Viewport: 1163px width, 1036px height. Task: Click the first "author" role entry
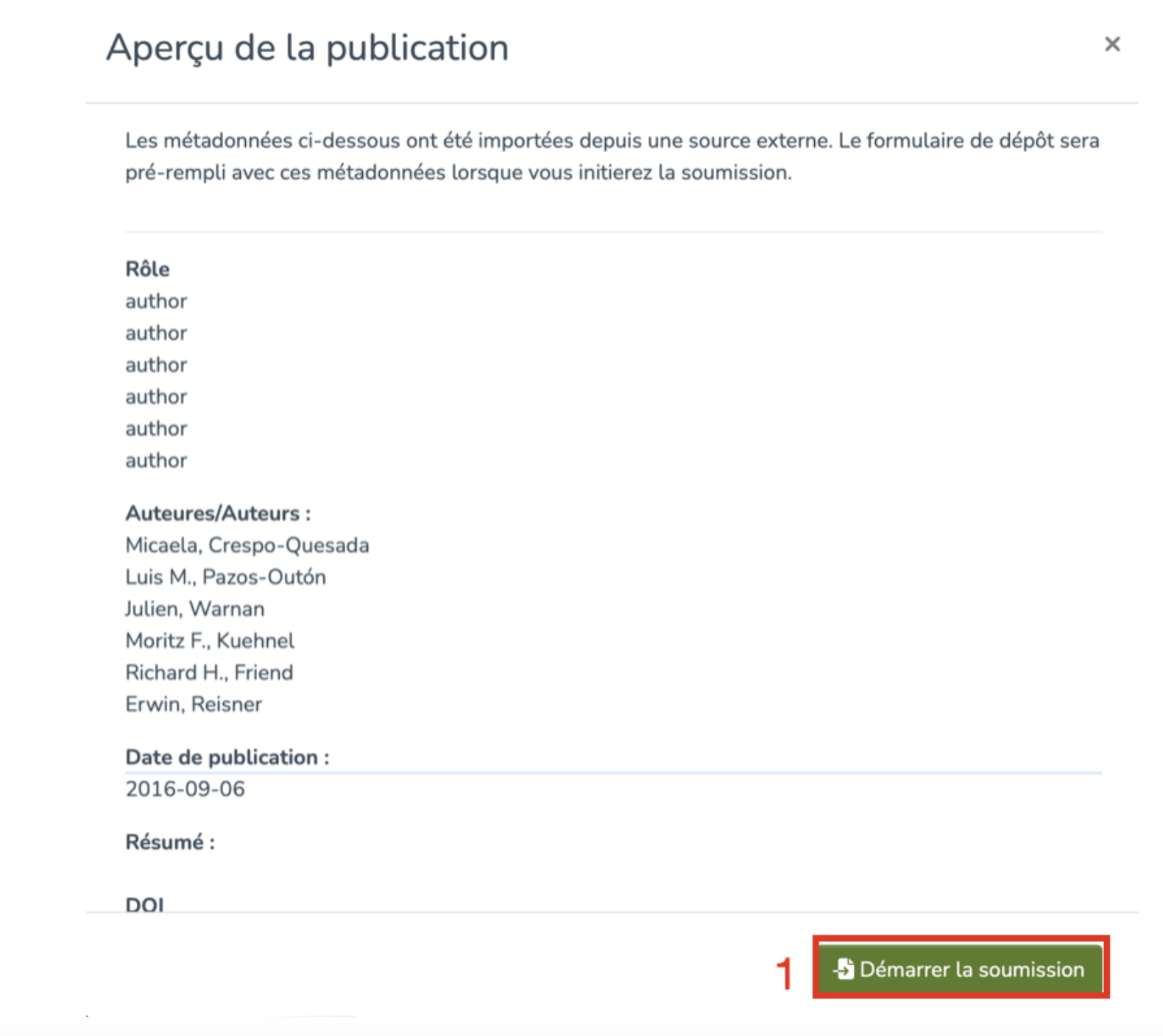click(156, 302)
